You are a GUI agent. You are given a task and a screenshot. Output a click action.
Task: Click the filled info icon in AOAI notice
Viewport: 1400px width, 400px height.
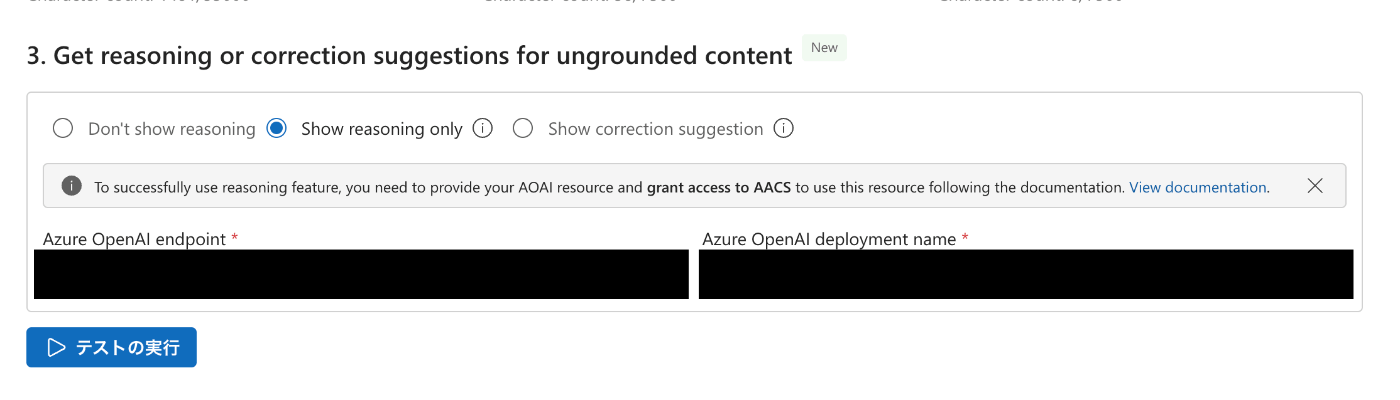tap(71, 186)
